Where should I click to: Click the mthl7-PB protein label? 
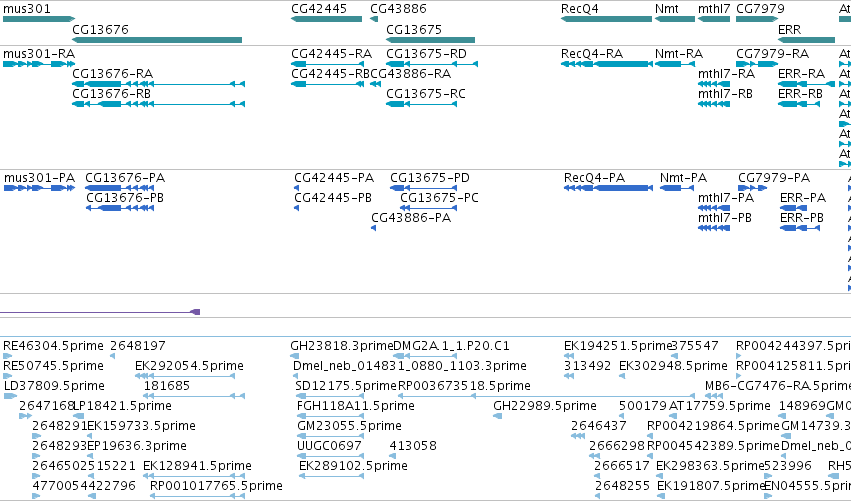[725, 218]
